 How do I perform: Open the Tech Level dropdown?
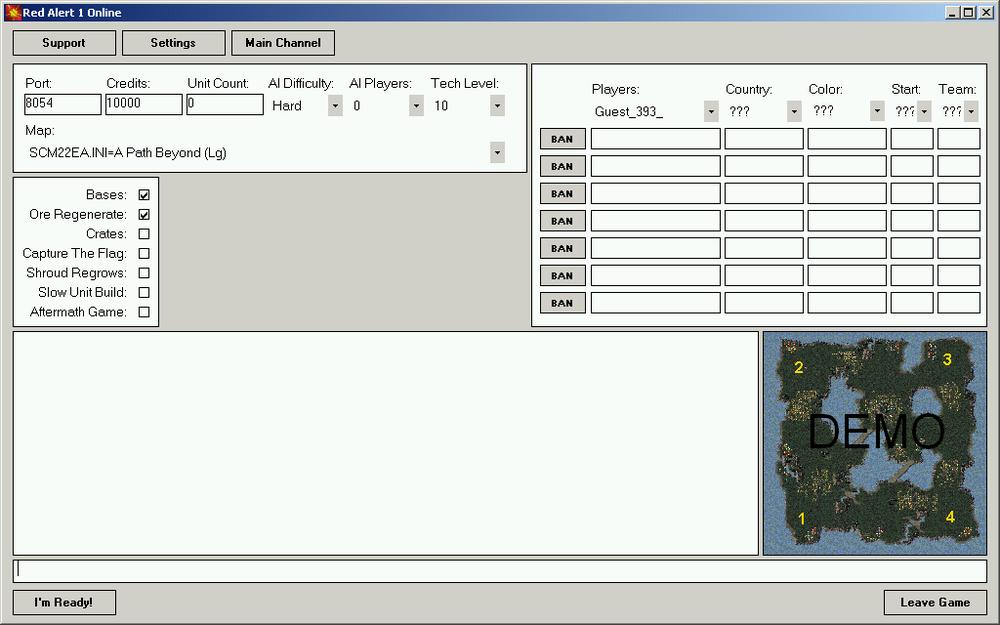click(x=497, y=105)
